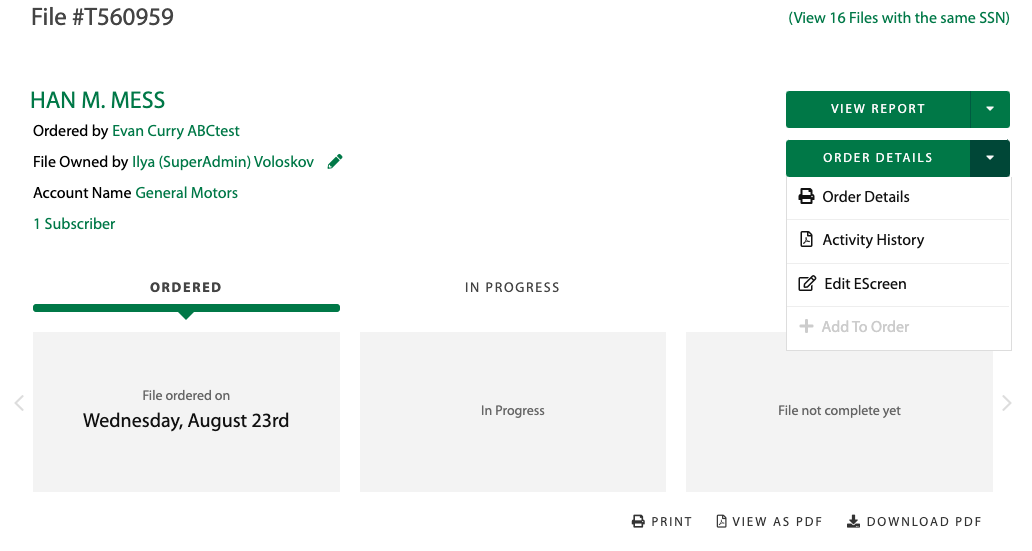Click the PDF file icon for View as PDF
The width and height of the screenshot is (1032, 551).
click(x=720, y=522)
